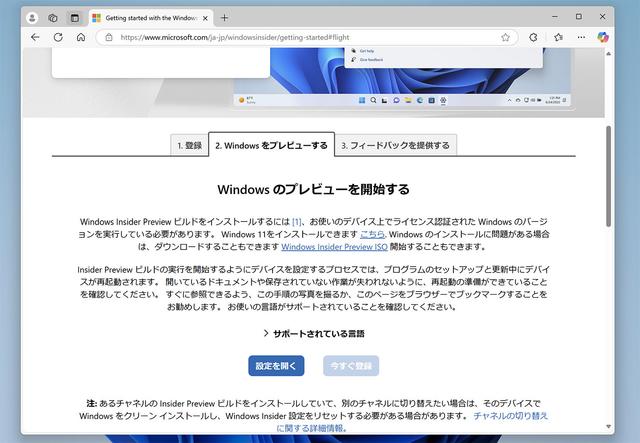Add this page to favorites star
640x443 pixels.
505,37
